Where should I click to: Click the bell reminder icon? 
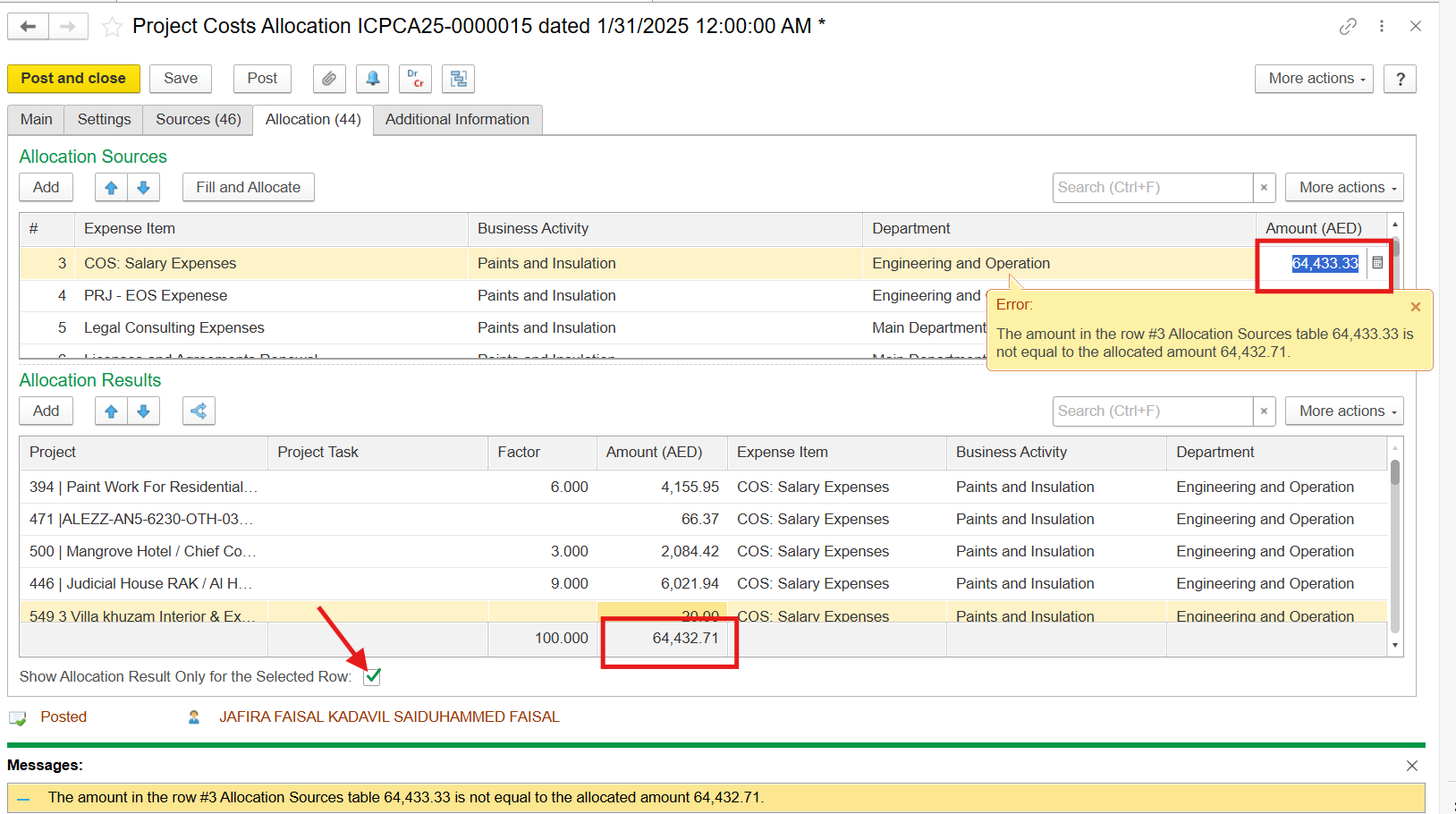click(x=372, y=79)
